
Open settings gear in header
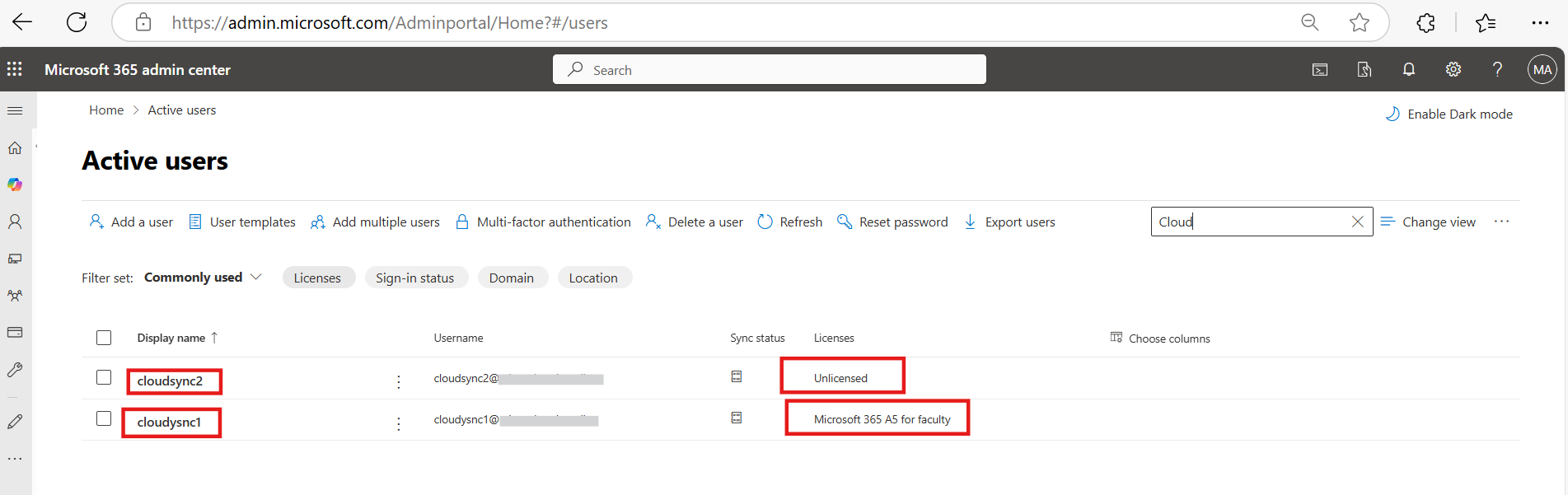click(1453, 69)
